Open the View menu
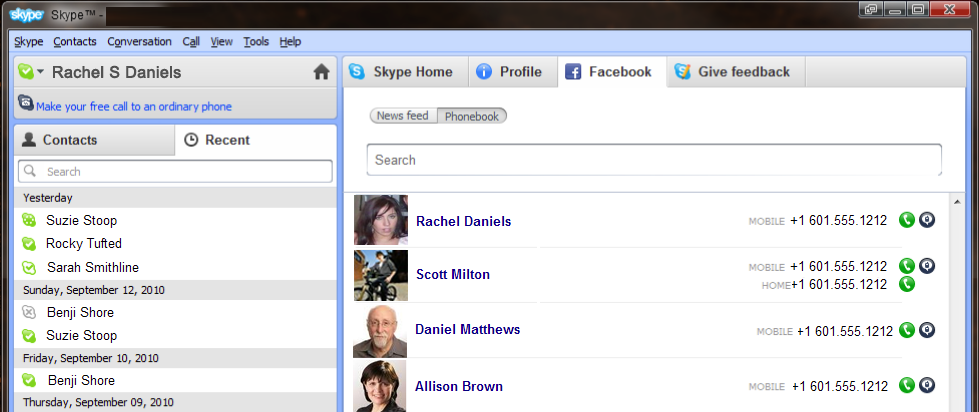The width and height of the screenshot is (979, 412). (222, 42)
